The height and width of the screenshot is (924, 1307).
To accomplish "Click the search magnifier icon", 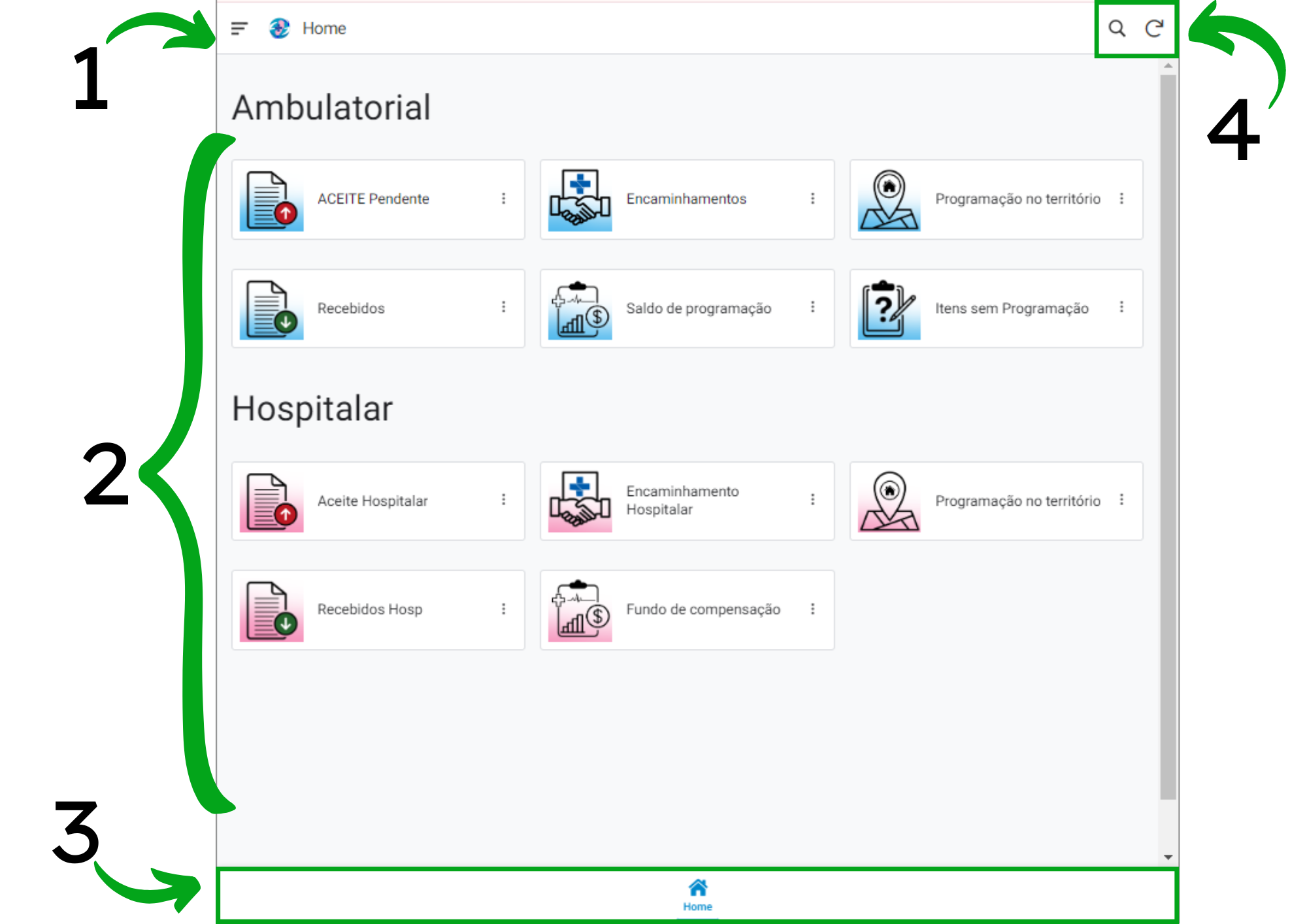I will pyautogui.click(x=1117, y=28).
